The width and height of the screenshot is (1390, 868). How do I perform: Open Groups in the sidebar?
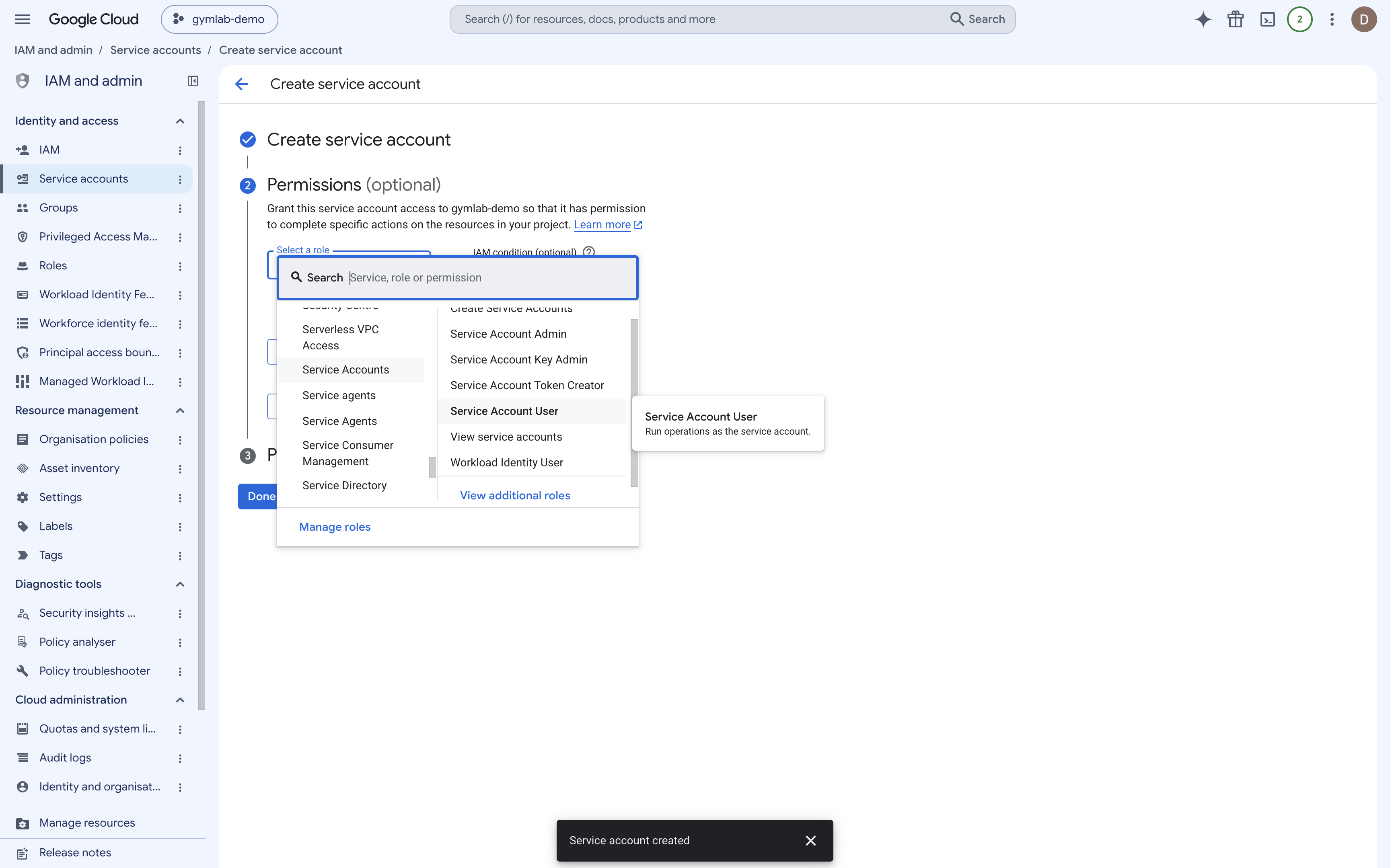coord(97,208)
